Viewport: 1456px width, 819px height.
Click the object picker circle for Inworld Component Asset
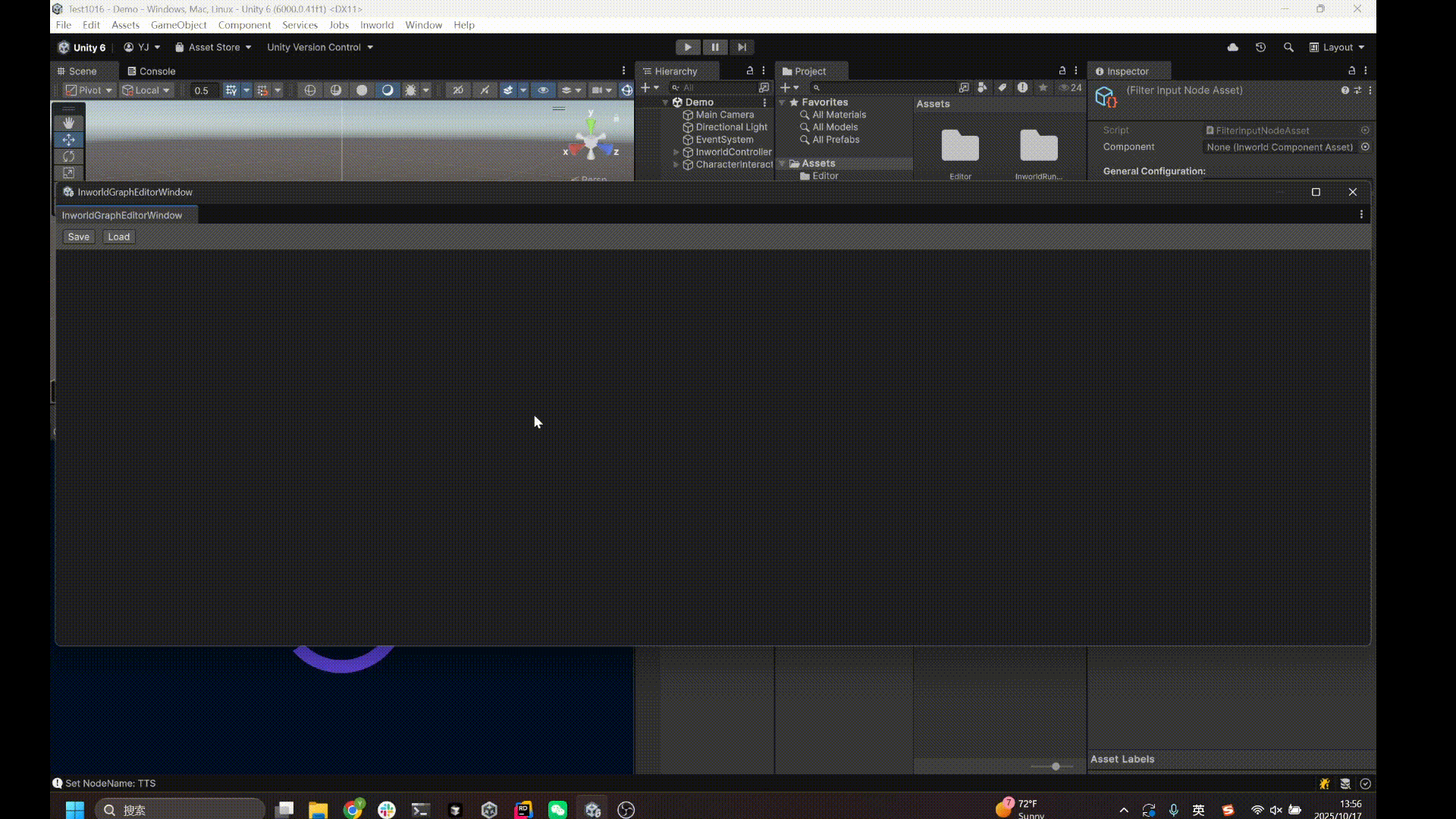pyautogui.click(x=1366, y=147)
